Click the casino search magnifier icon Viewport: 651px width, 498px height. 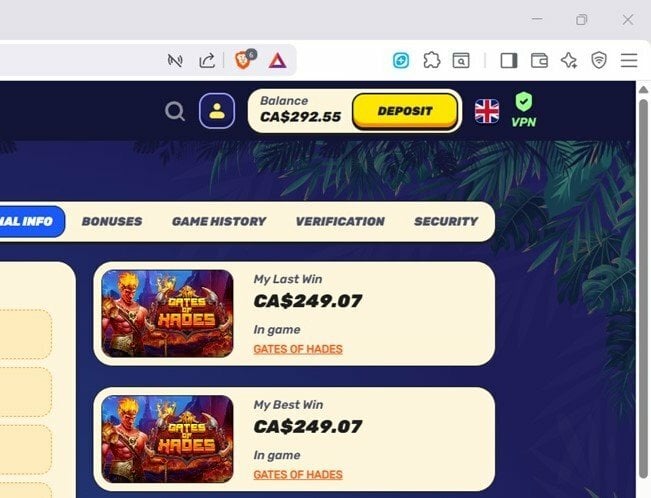175,111
